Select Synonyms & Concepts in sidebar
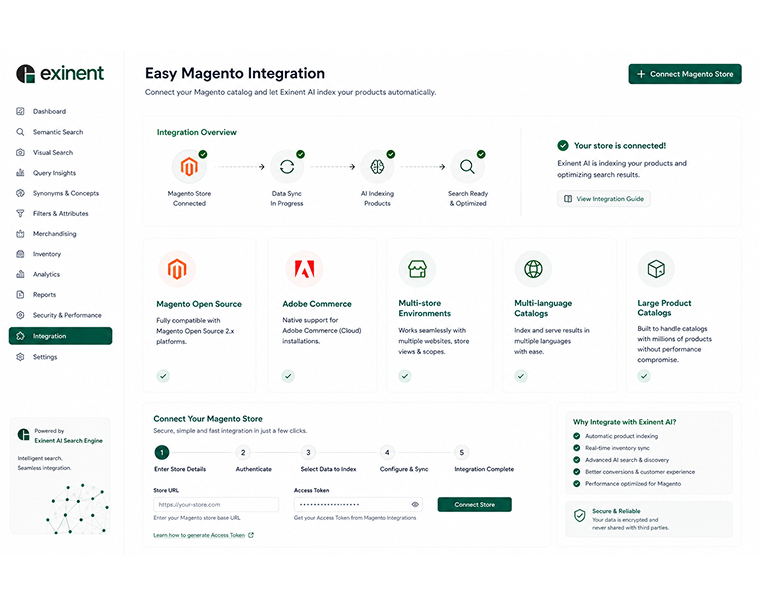 [x=66, y=193]
